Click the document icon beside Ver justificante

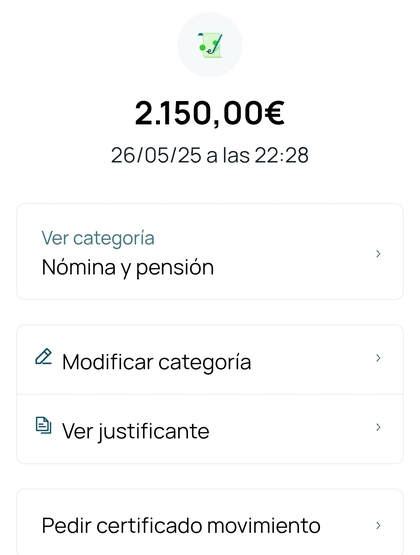(44, 425)
